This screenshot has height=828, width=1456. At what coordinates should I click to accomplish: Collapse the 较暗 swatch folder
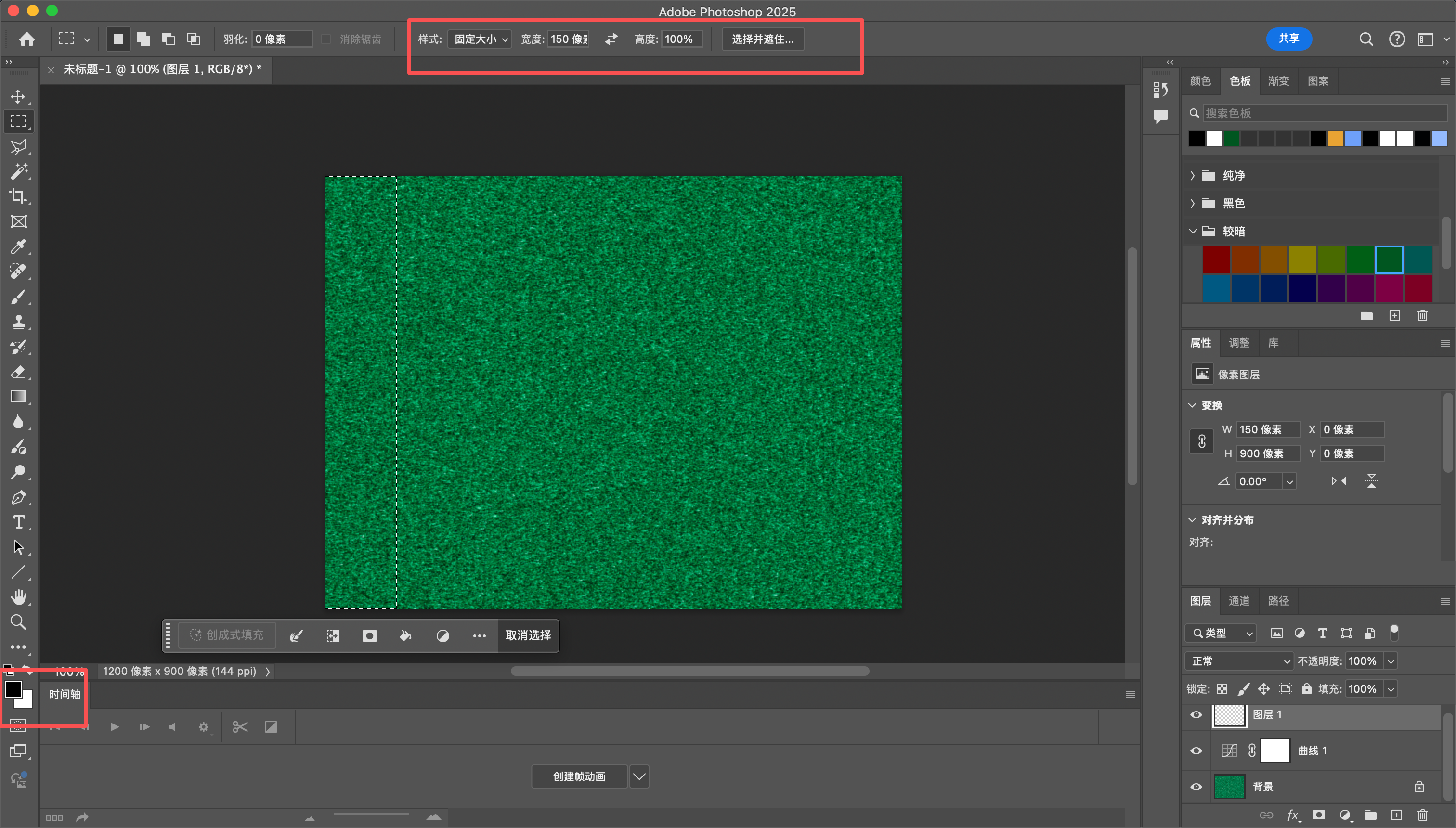click(x=1193, y=231)
